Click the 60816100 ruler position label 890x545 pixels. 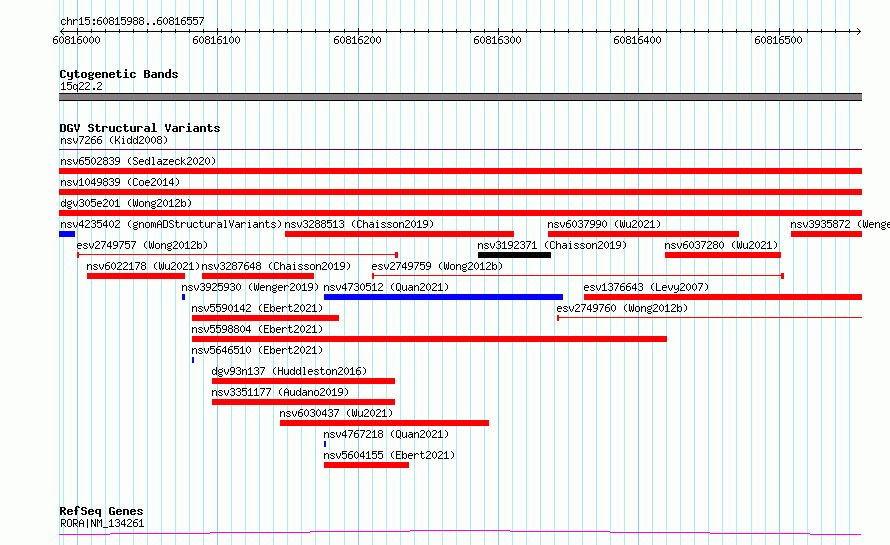click(216, 40)
